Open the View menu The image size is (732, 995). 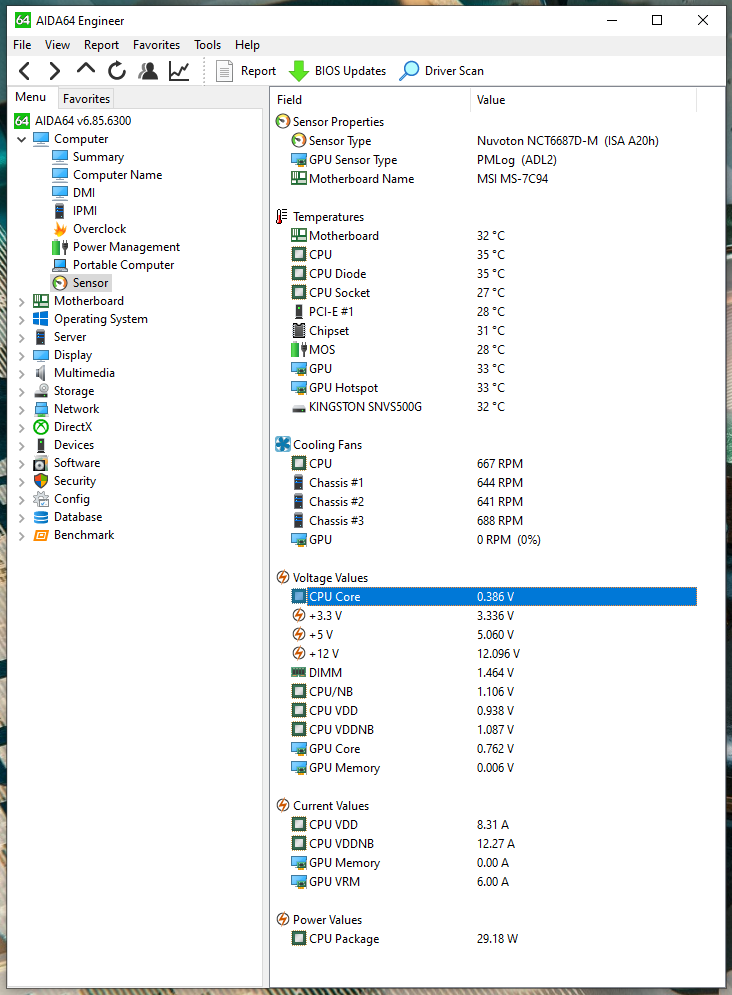pos(57,45)
